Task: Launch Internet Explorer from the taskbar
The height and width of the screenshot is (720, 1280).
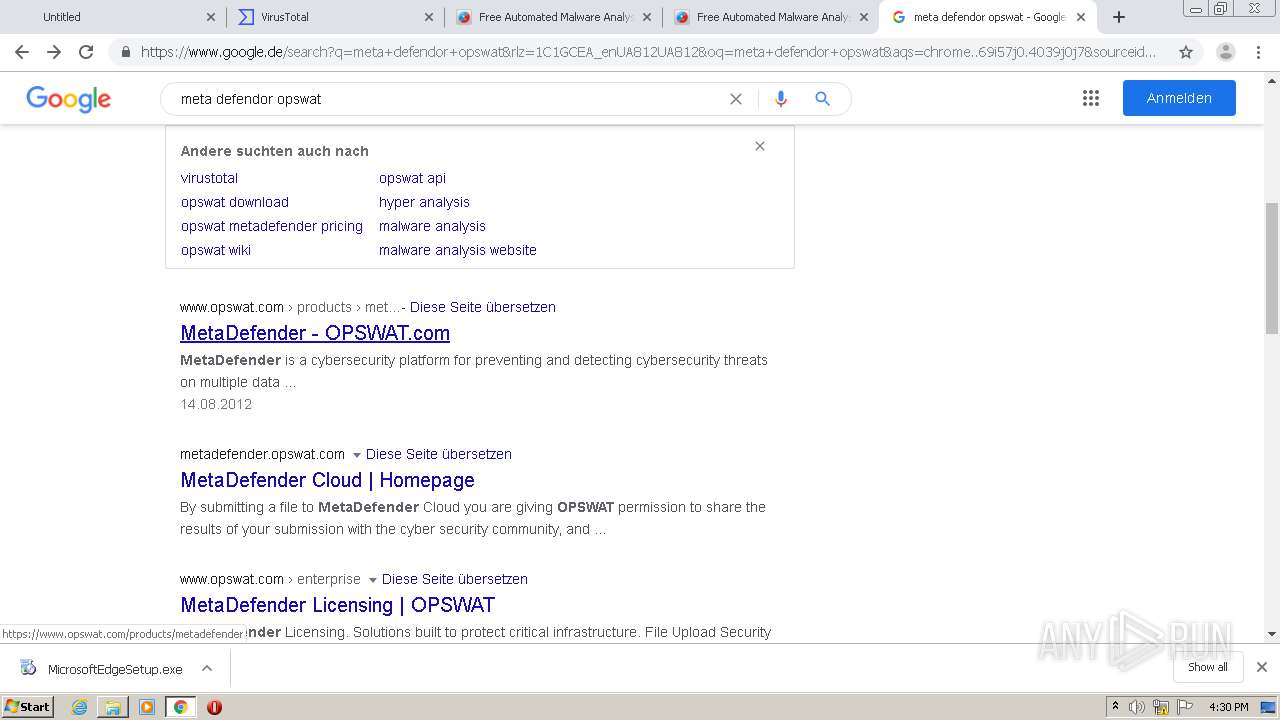Action: tap(79, 707)
